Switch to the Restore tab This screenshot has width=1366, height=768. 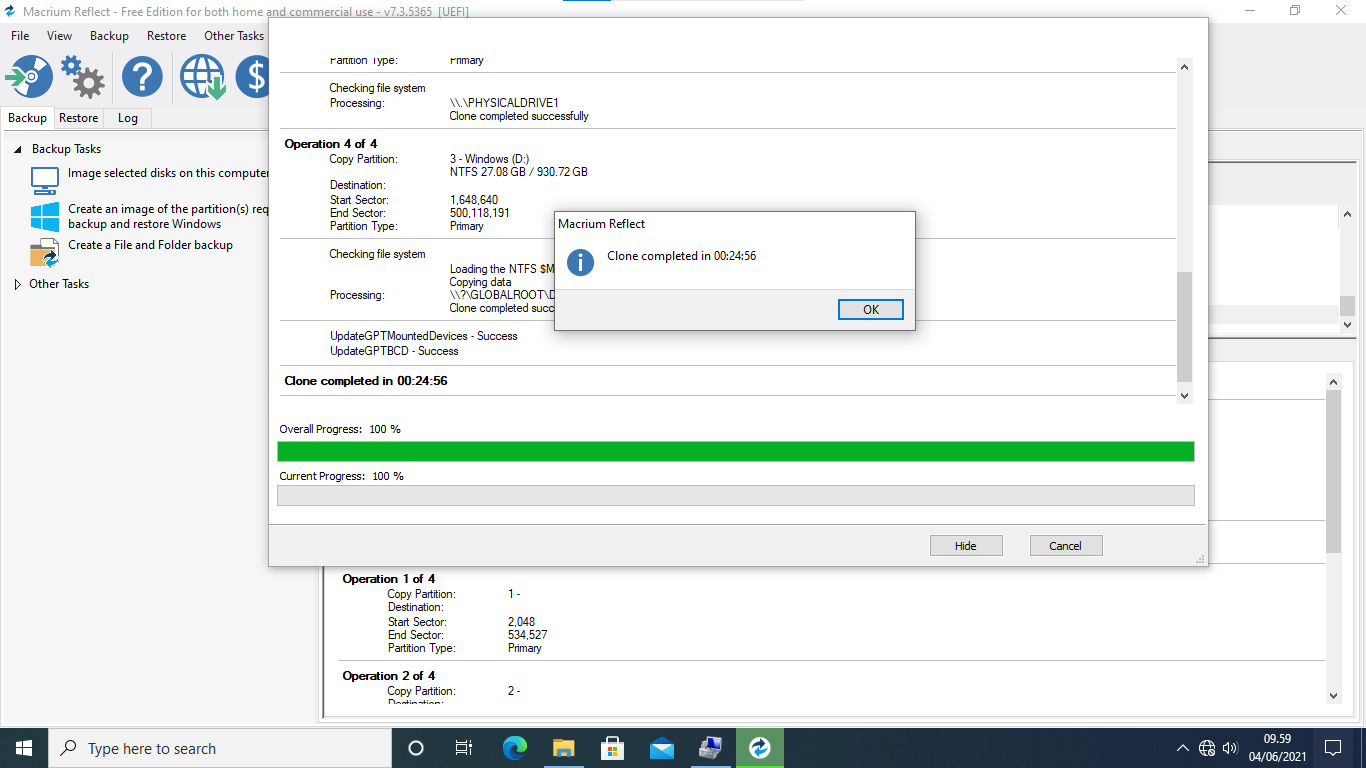[x=79, y=118]
